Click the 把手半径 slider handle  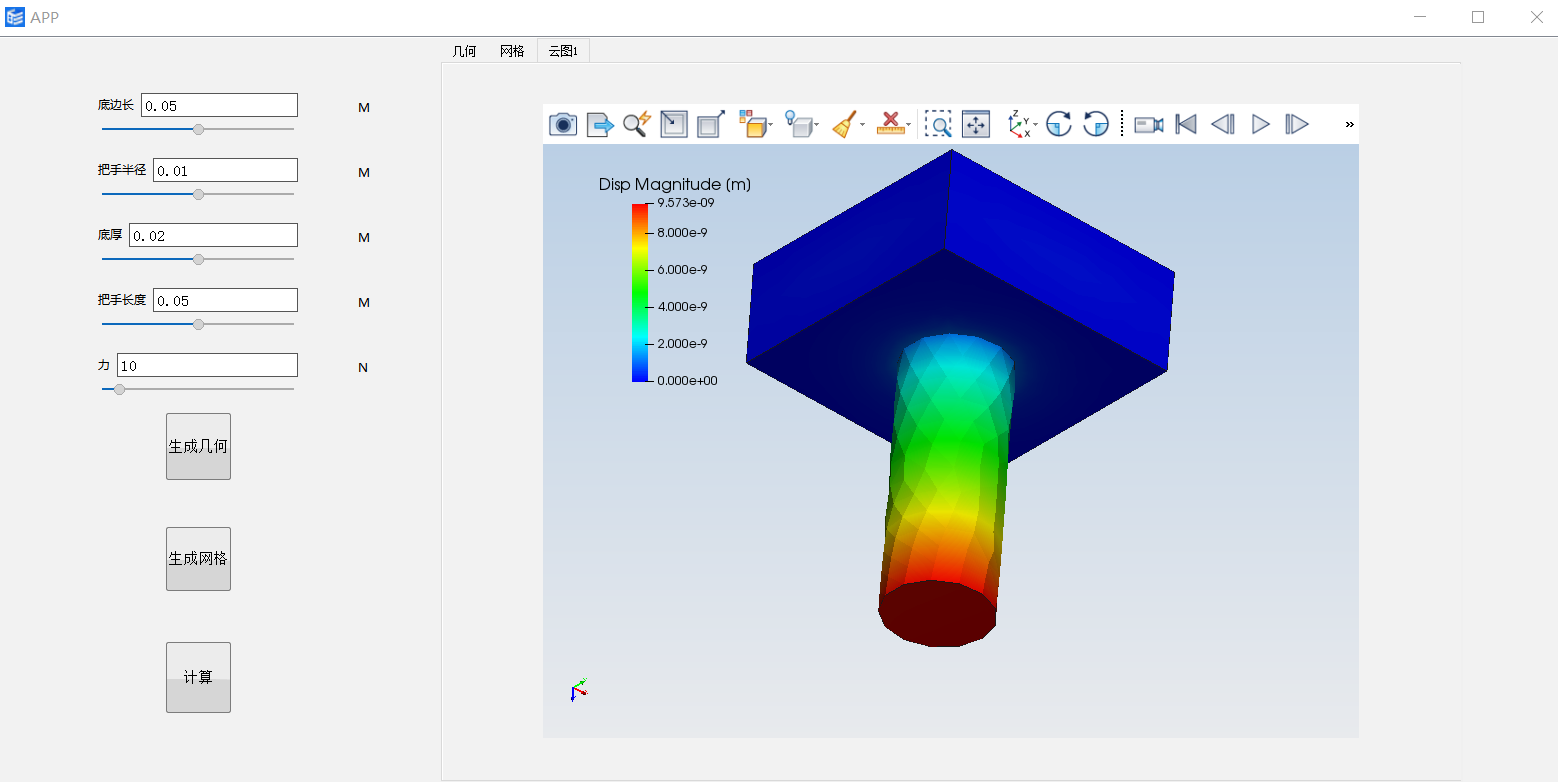point(198,194)
